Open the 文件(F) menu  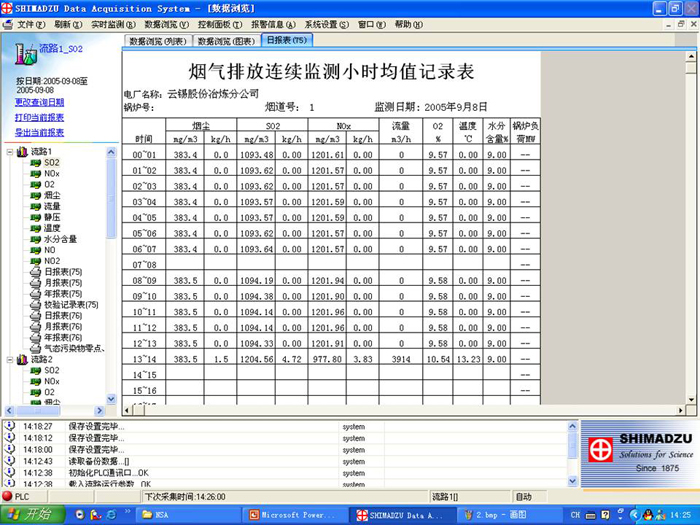tap(31, 23)
